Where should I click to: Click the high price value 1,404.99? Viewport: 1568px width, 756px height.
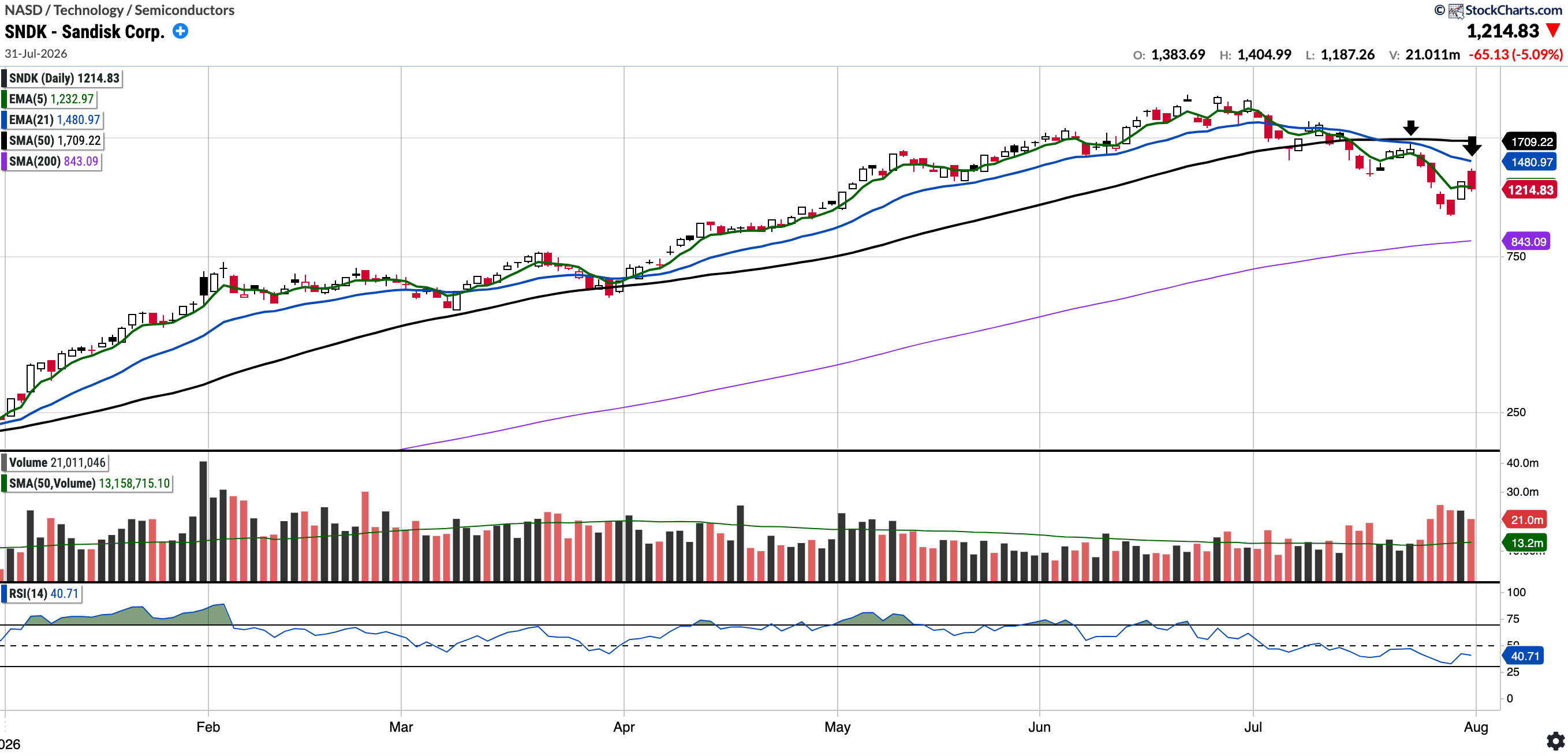1264,55
